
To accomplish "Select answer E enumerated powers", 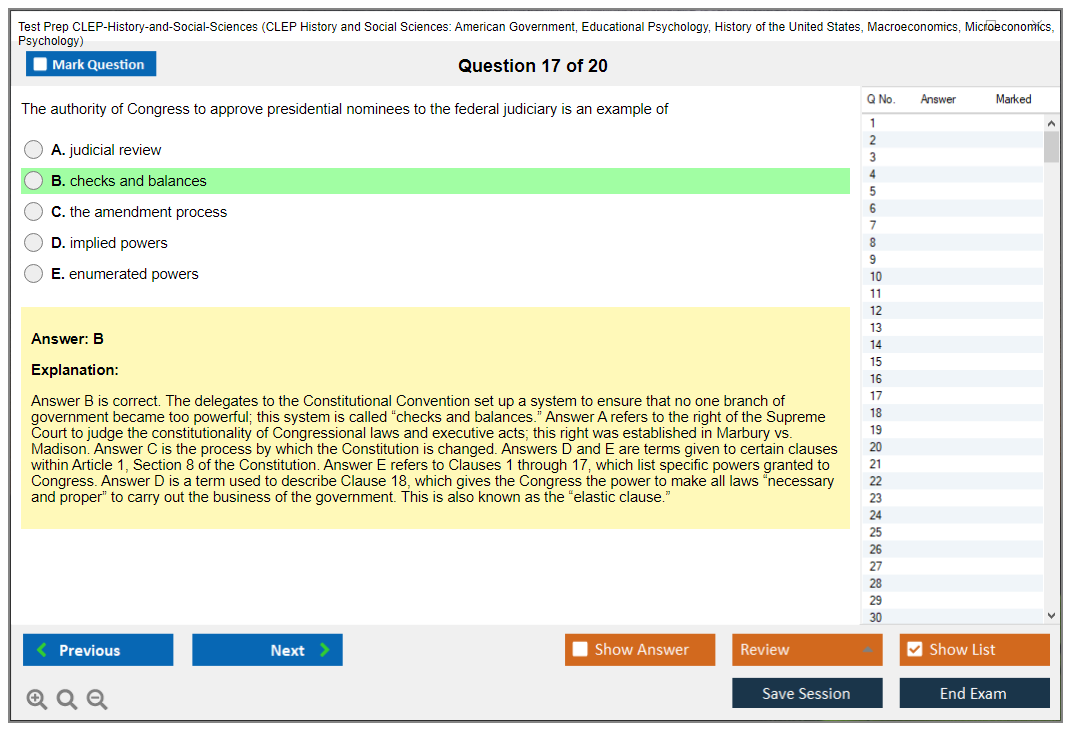I will pyautogui.click(x=34, y=274).
